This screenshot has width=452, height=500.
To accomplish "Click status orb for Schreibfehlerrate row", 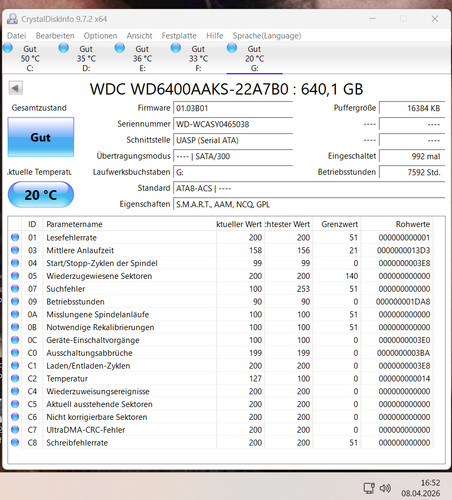I will 15,442.
